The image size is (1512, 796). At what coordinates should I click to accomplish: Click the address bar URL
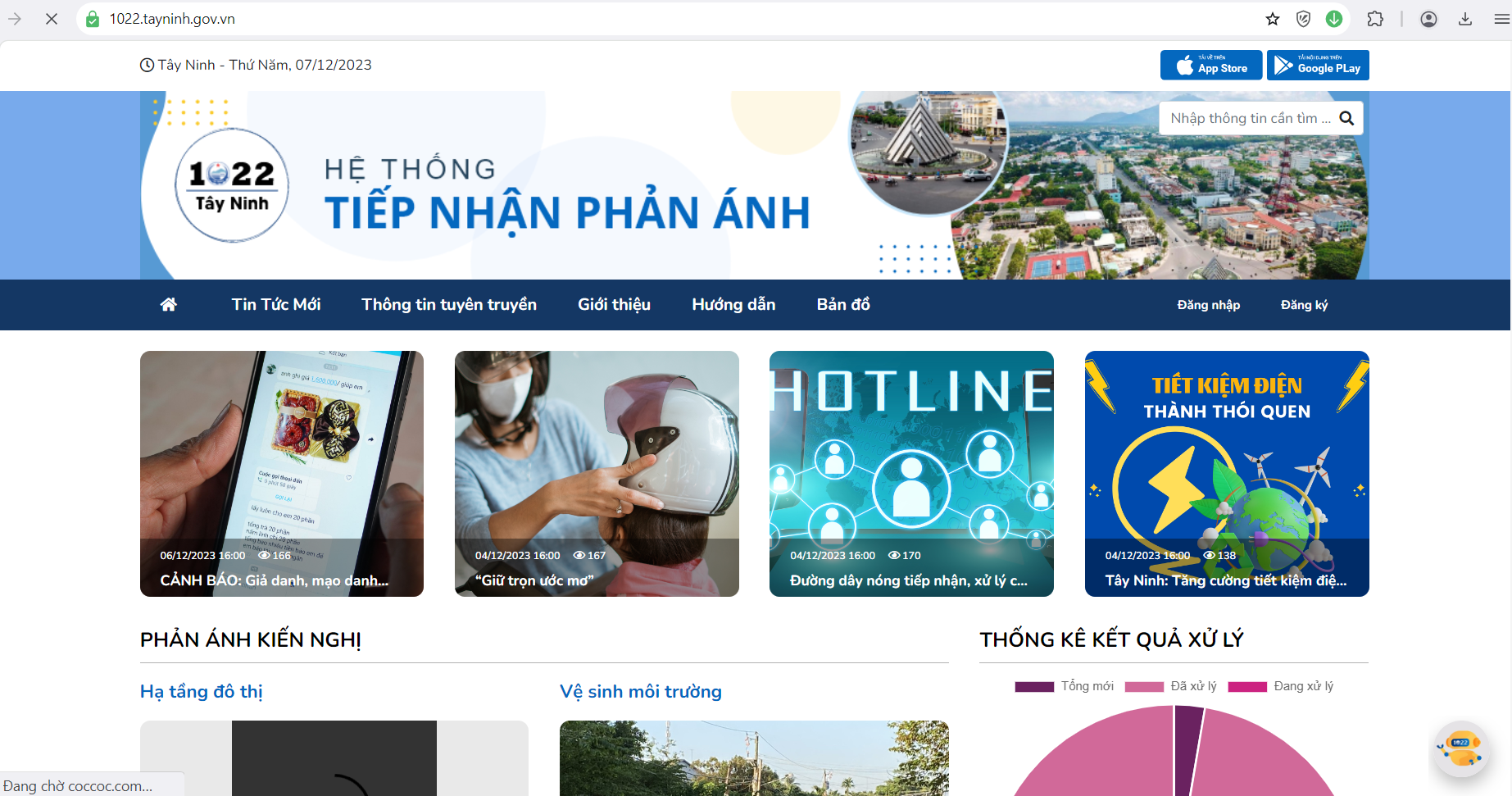172,19
